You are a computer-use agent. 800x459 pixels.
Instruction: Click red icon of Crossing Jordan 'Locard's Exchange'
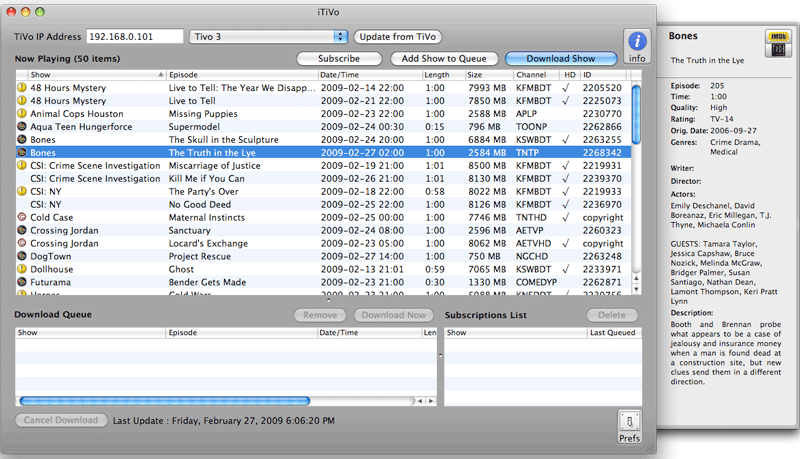point(21,243)
